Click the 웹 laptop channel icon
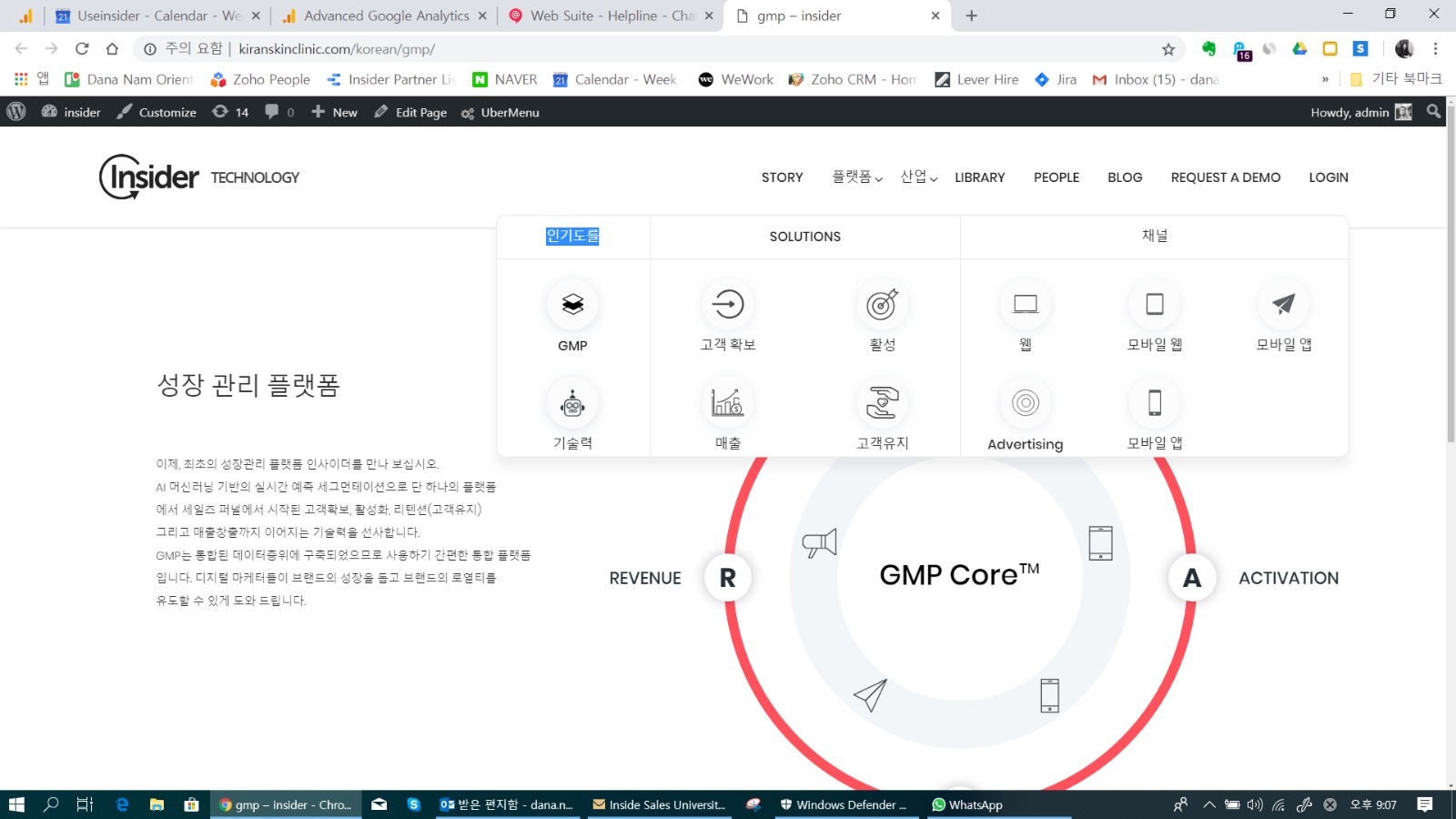This screenshot has width=1456, height=819. pos(1026,304)
